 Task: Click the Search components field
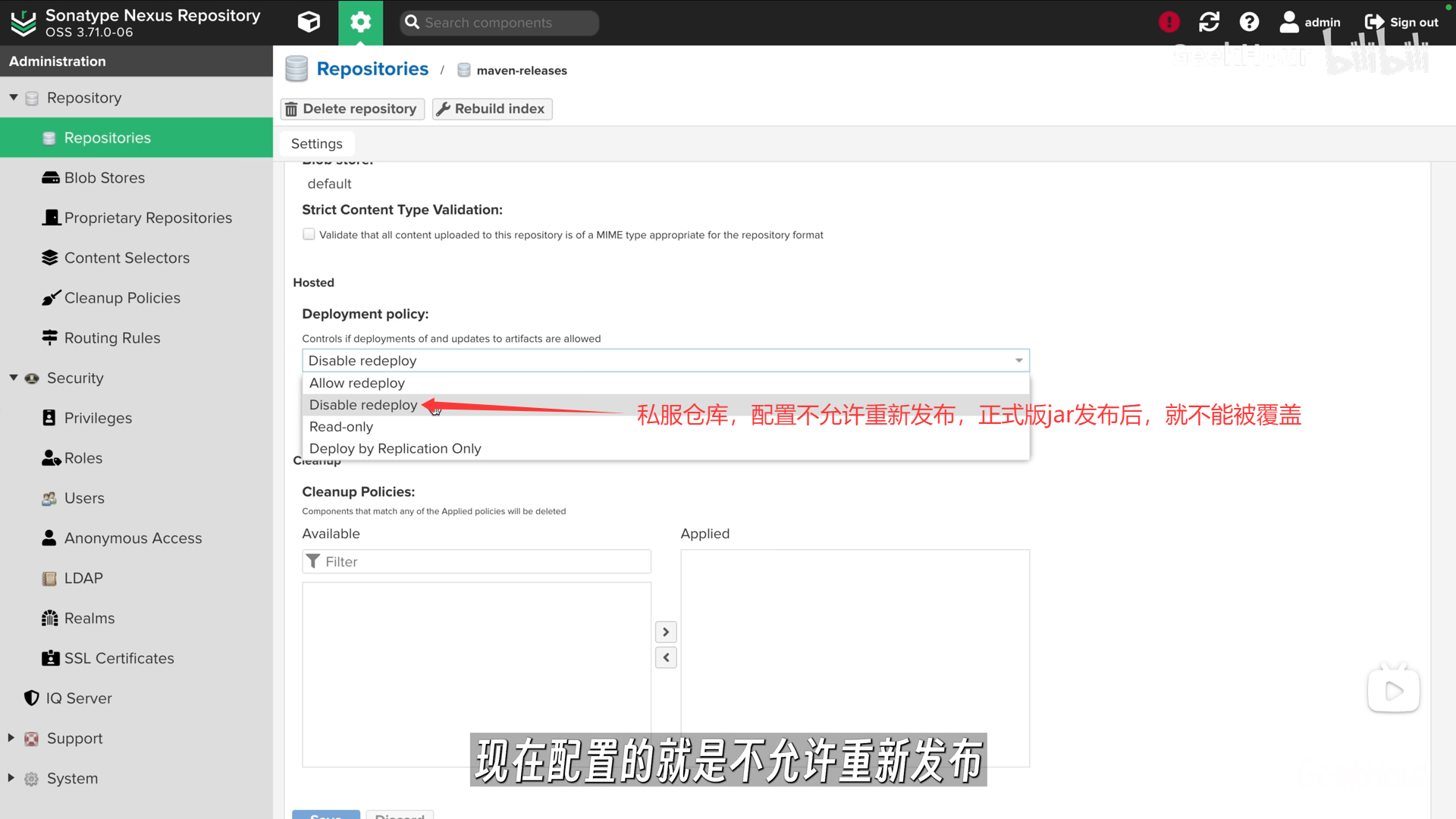coord(499,22)
